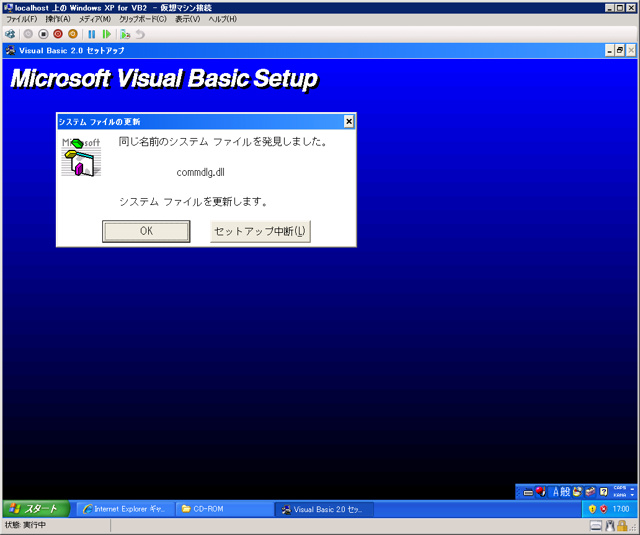
Task: Click the IME 般 conversion mode indicator
Action: click(565, 492)
